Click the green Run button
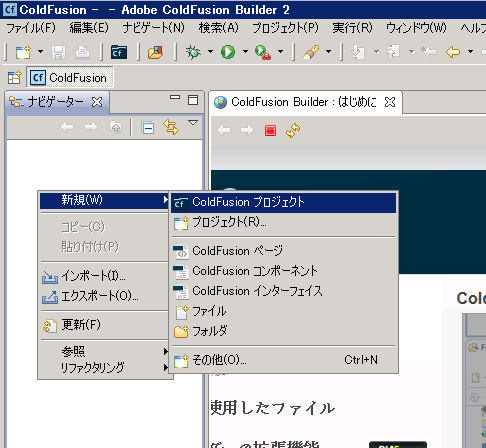The width and height of the screenshot is (486, 448). pyautogui.click(x=228, y=52)
